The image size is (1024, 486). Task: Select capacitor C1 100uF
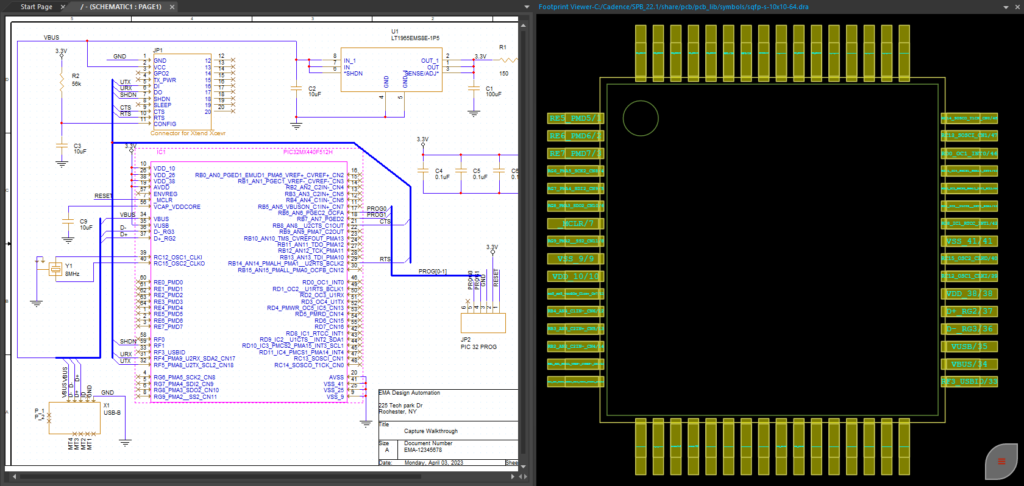[472, 89]
